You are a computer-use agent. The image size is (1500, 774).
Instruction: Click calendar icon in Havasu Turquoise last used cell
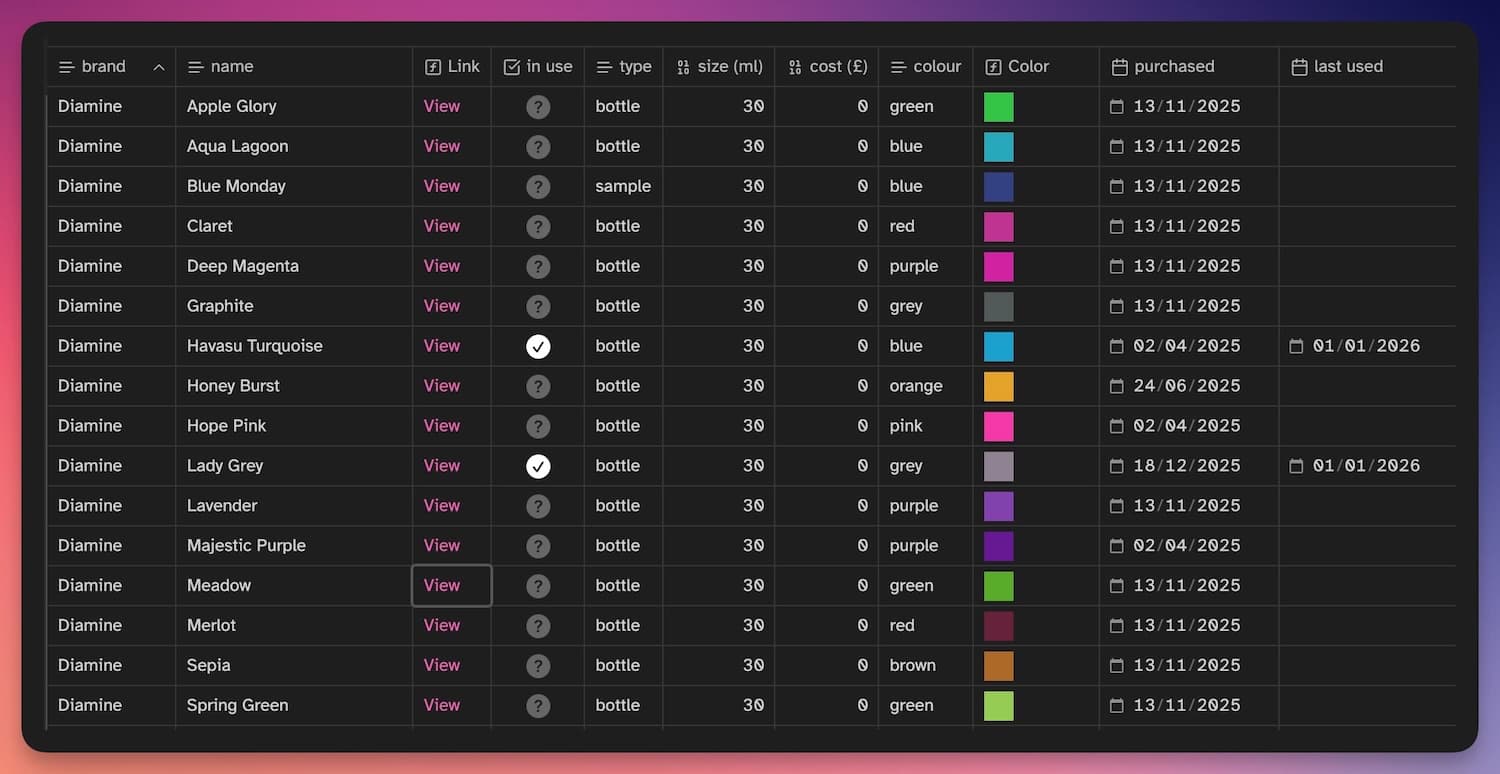(x=1297, y=346)
